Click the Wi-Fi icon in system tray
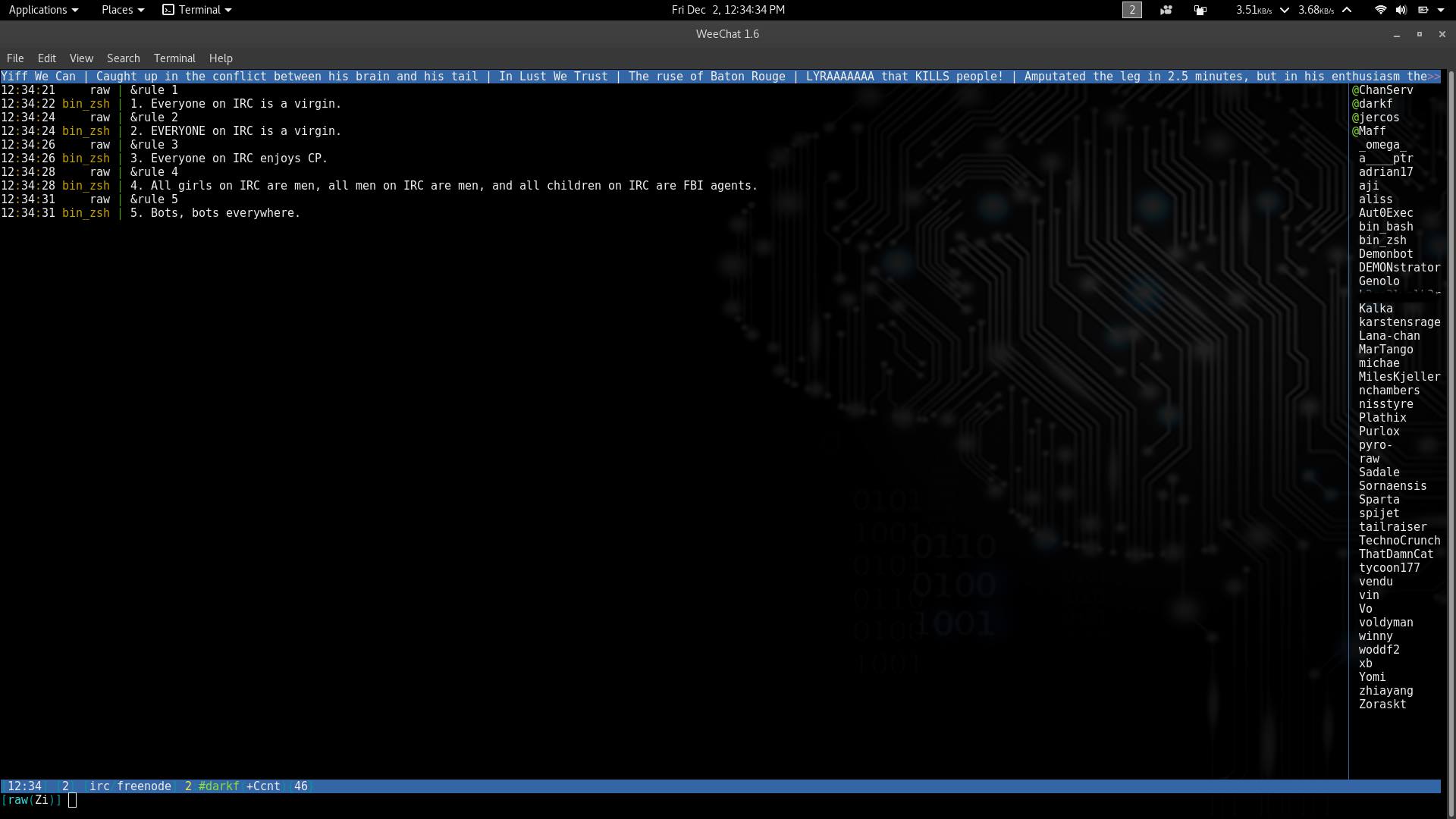The image size is (1456, 819). click(x=1380, y=10)
